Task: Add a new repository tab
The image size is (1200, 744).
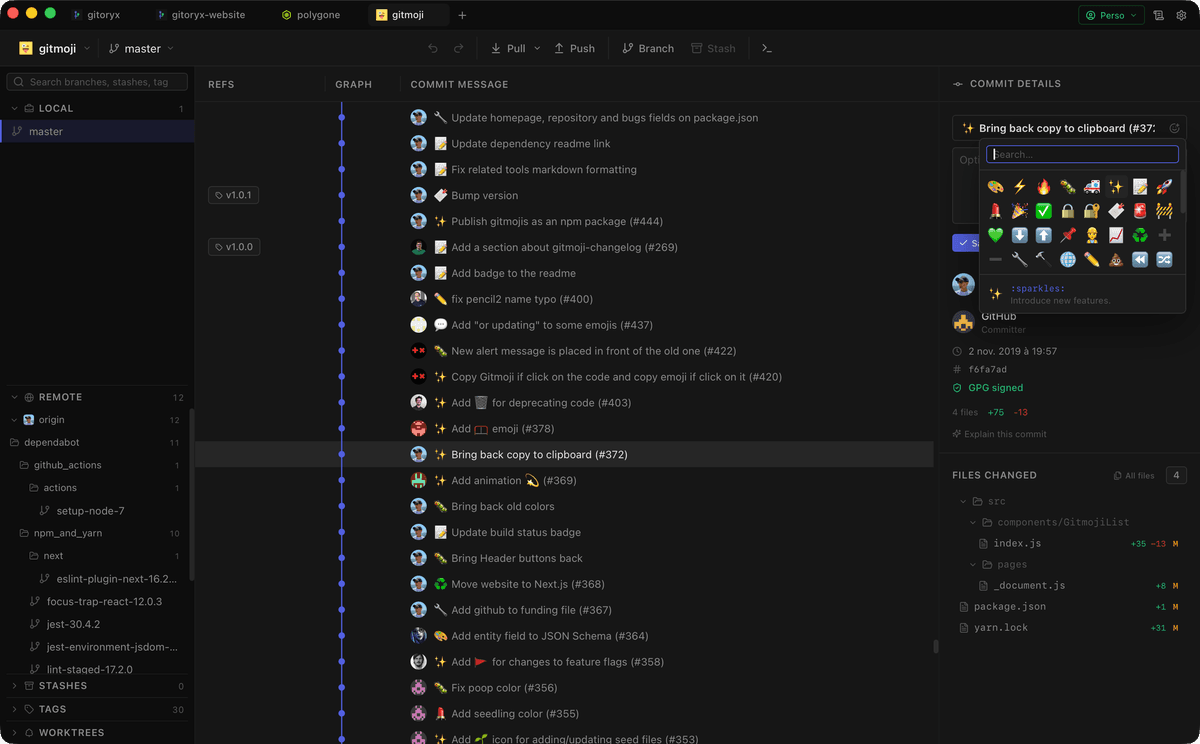Action: tap(462, 15)
